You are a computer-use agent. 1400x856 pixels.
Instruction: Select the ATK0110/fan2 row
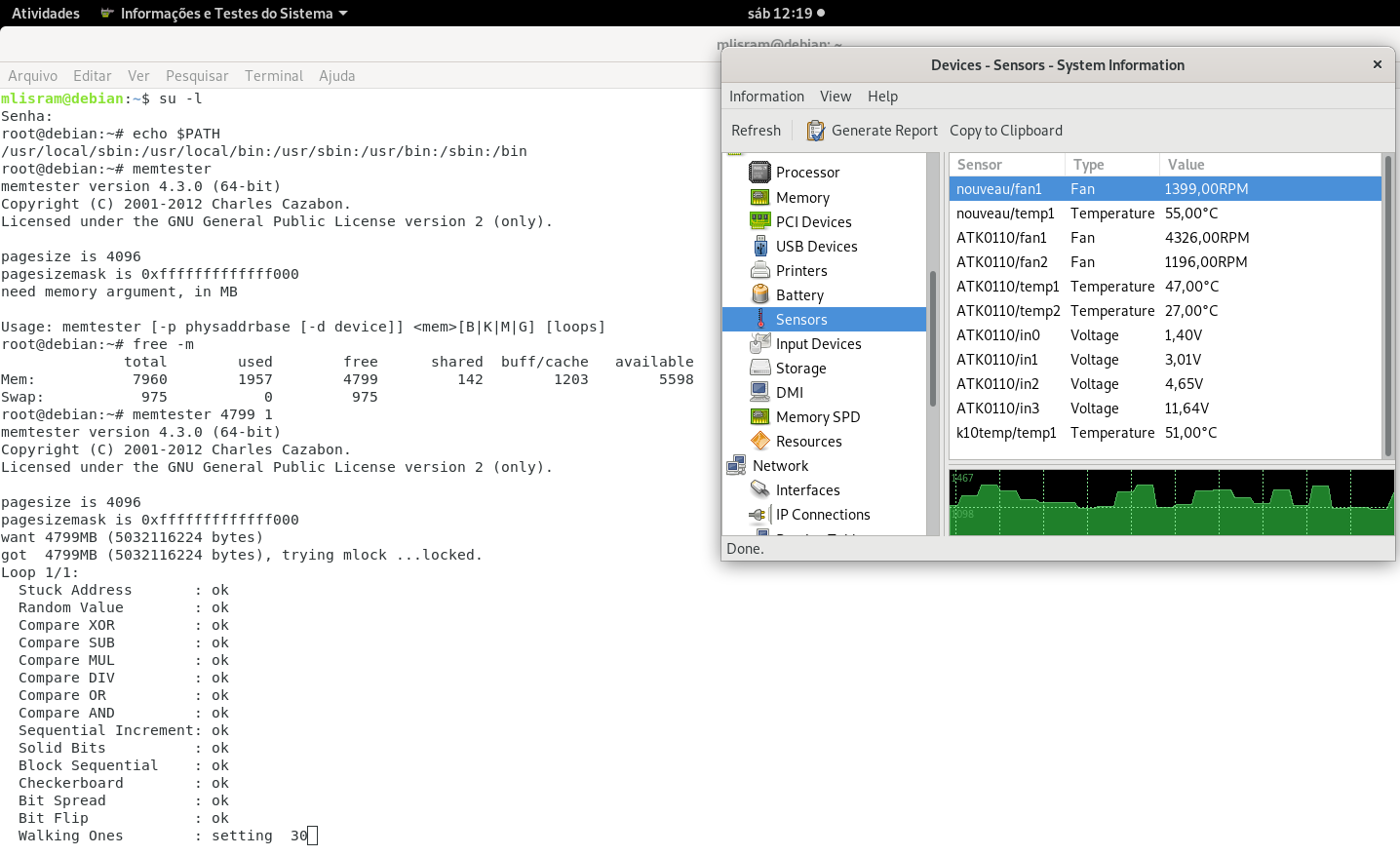click(x=1165, y=262)
